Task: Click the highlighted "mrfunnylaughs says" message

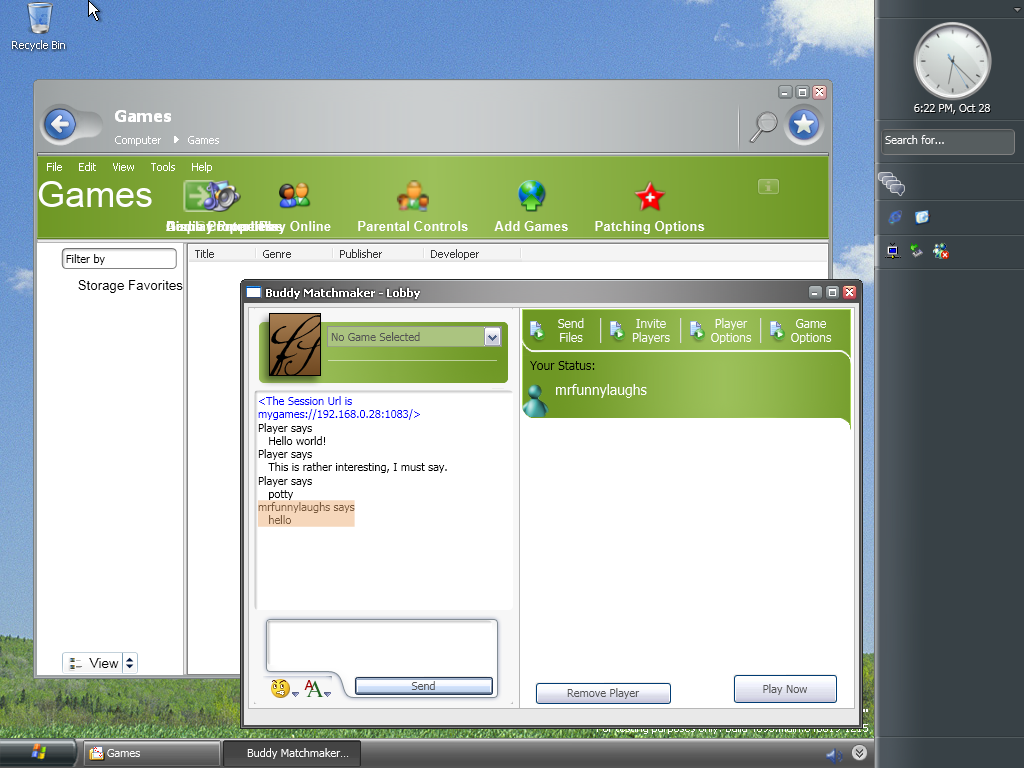Action: (306, 507)
